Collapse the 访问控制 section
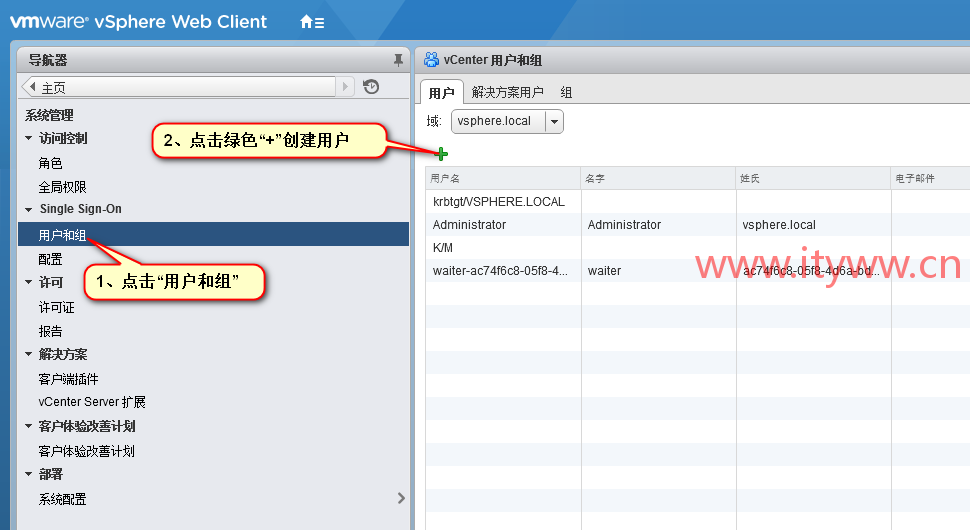The image size is (970, 530). 28,139
